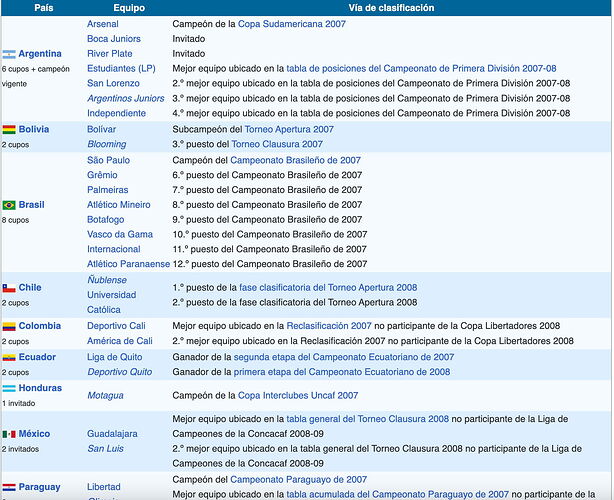614x500 pixels.
Task: Open primera etapa Campeonato Ecuatoriano 2008 link
Action: pos(342,372)
